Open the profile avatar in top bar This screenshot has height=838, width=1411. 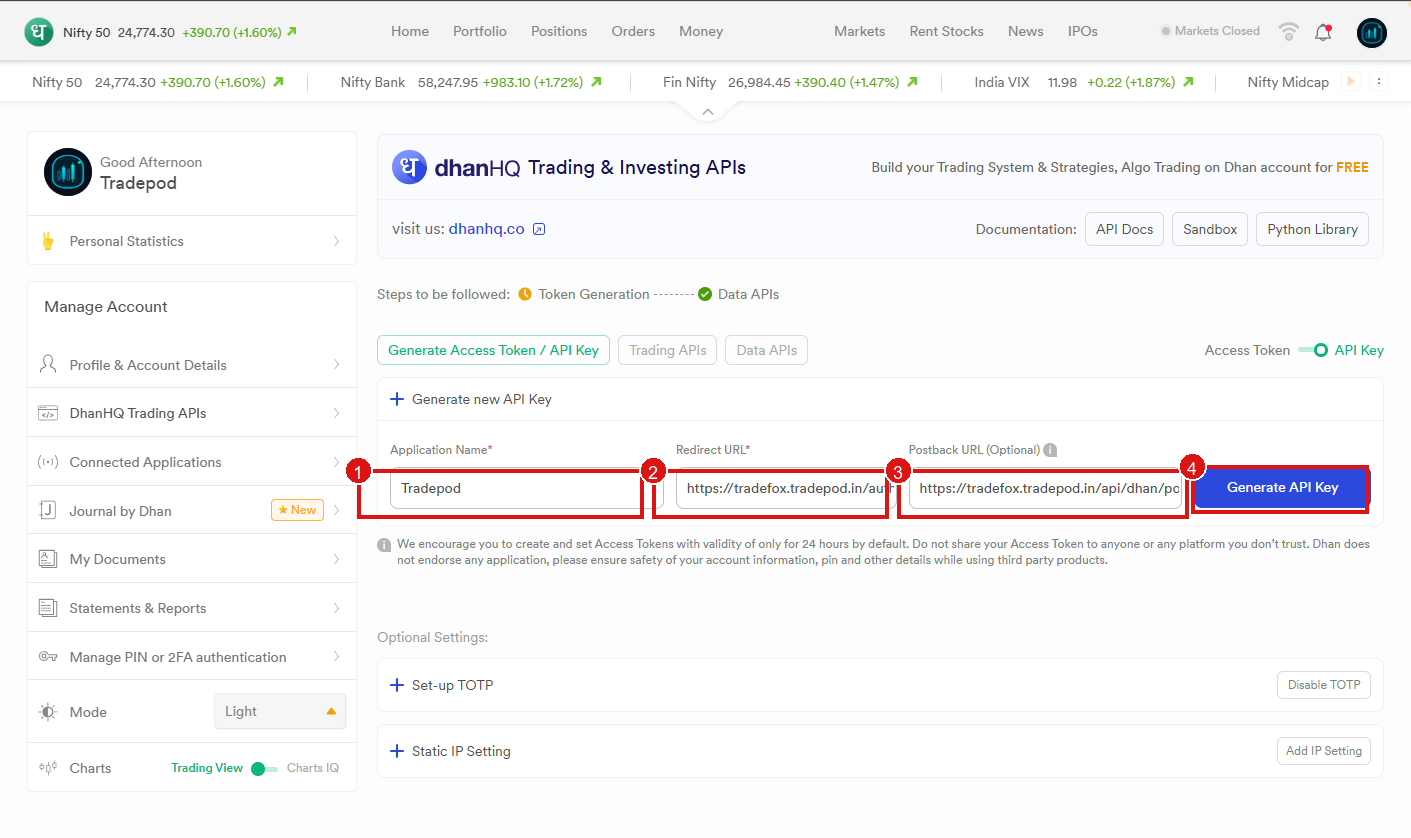(1372, 33)
